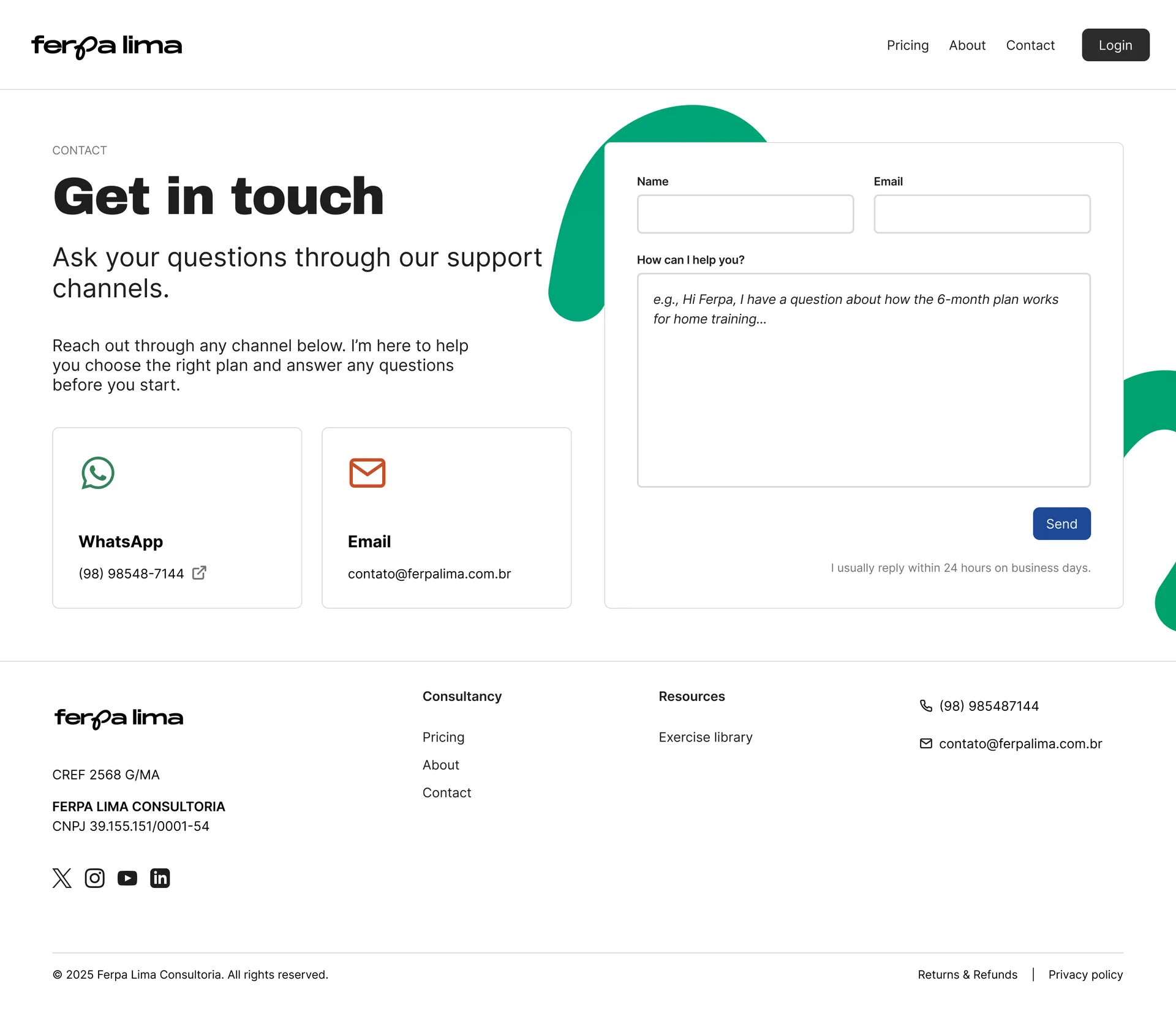Click the envelope icon in Email card

point(367,473)
